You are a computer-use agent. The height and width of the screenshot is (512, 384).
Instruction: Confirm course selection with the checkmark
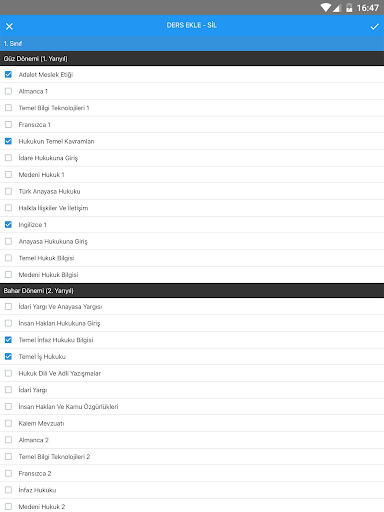click(375, 26)
